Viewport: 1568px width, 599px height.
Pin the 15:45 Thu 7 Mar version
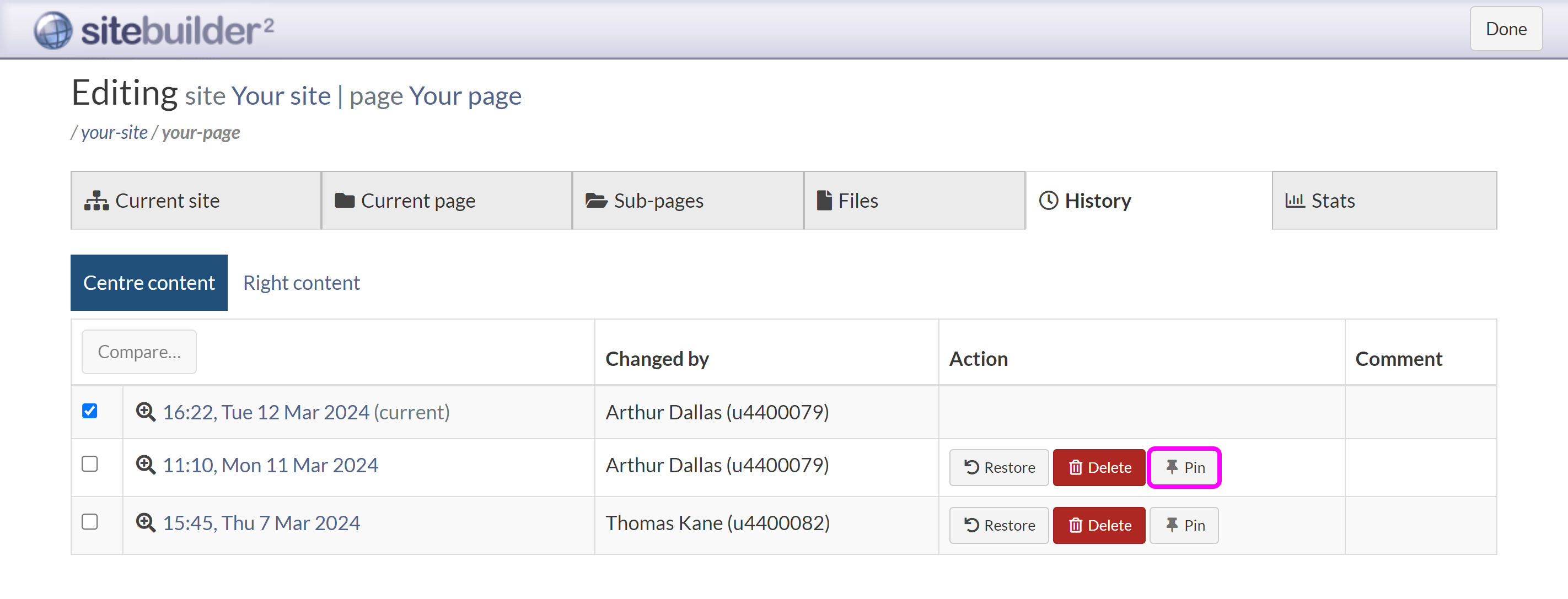pos(1184,525)
